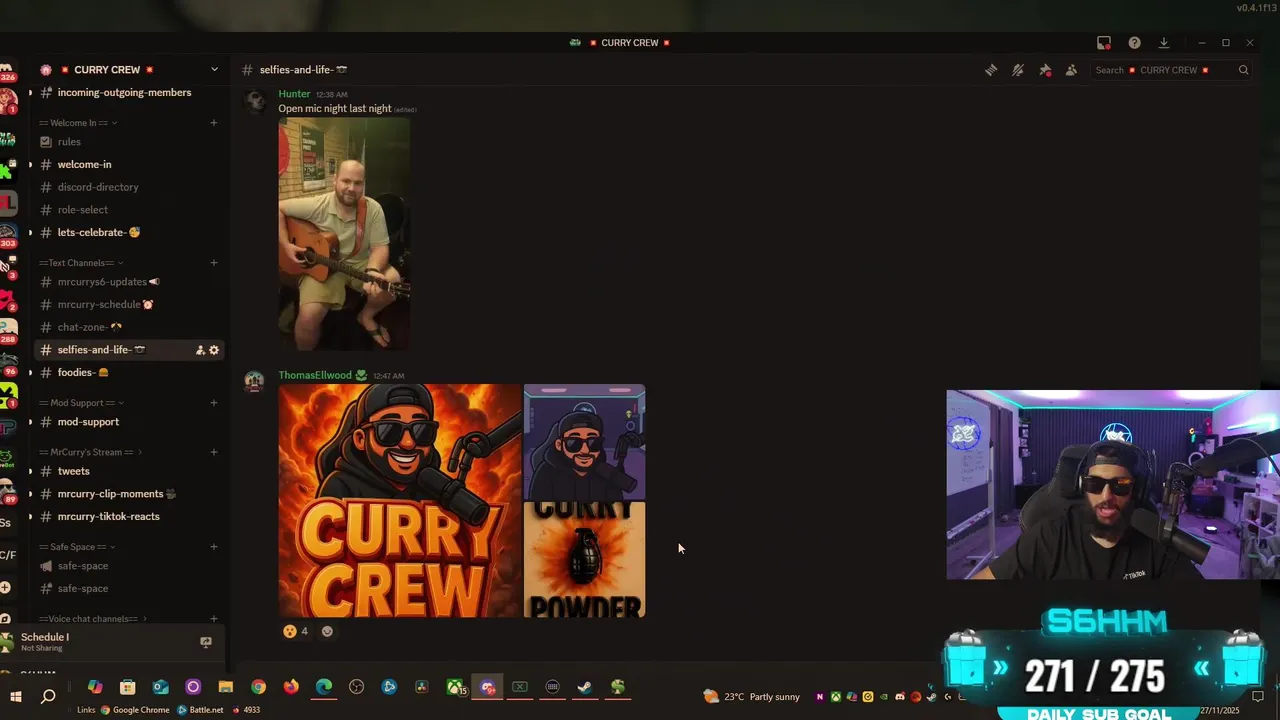Open the weather widget showing 23°C
Screen dimensions: 1280x720
pos(751,696)
